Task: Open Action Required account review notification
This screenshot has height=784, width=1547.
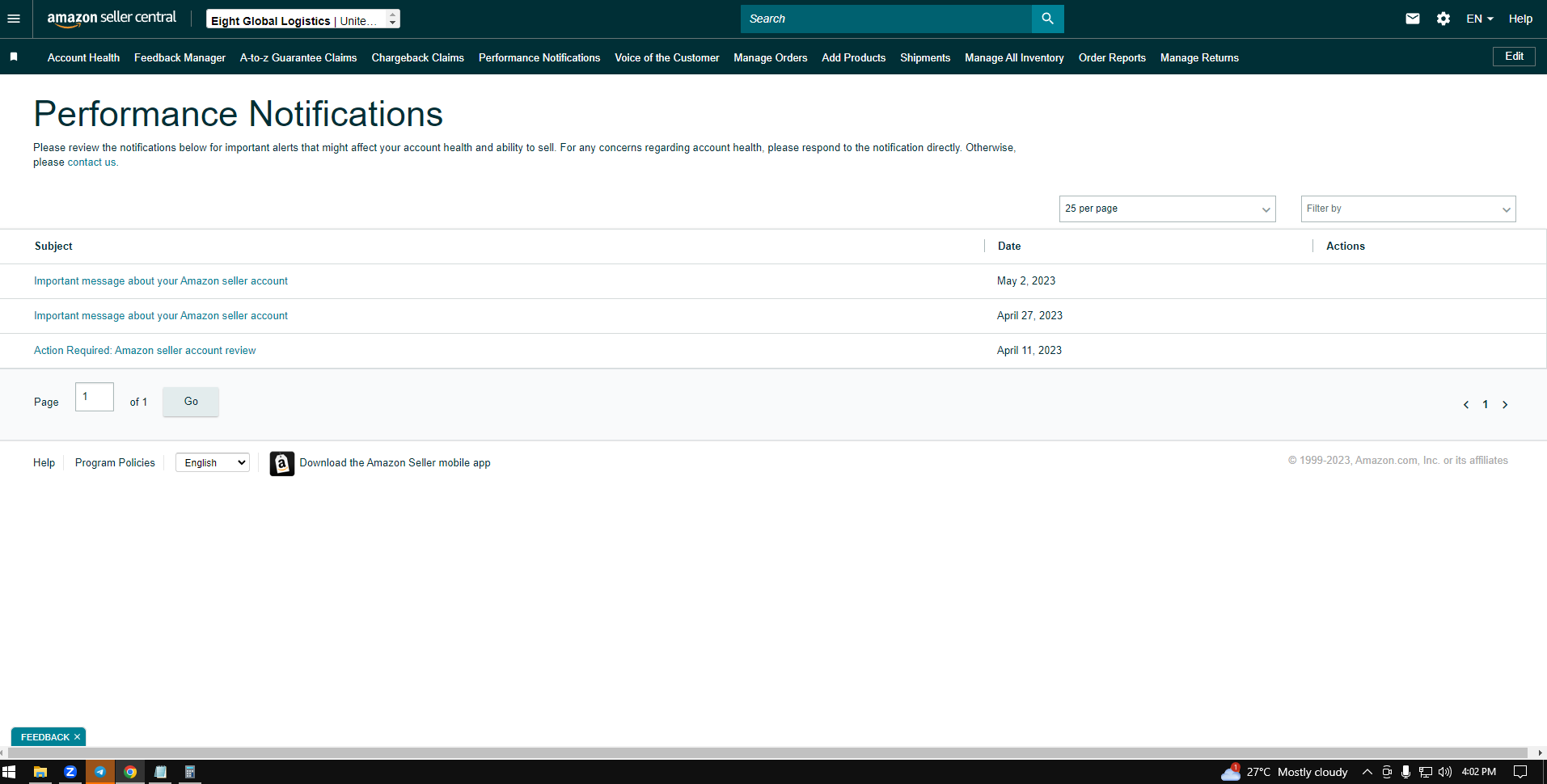Action: click(x=145, y=351)
